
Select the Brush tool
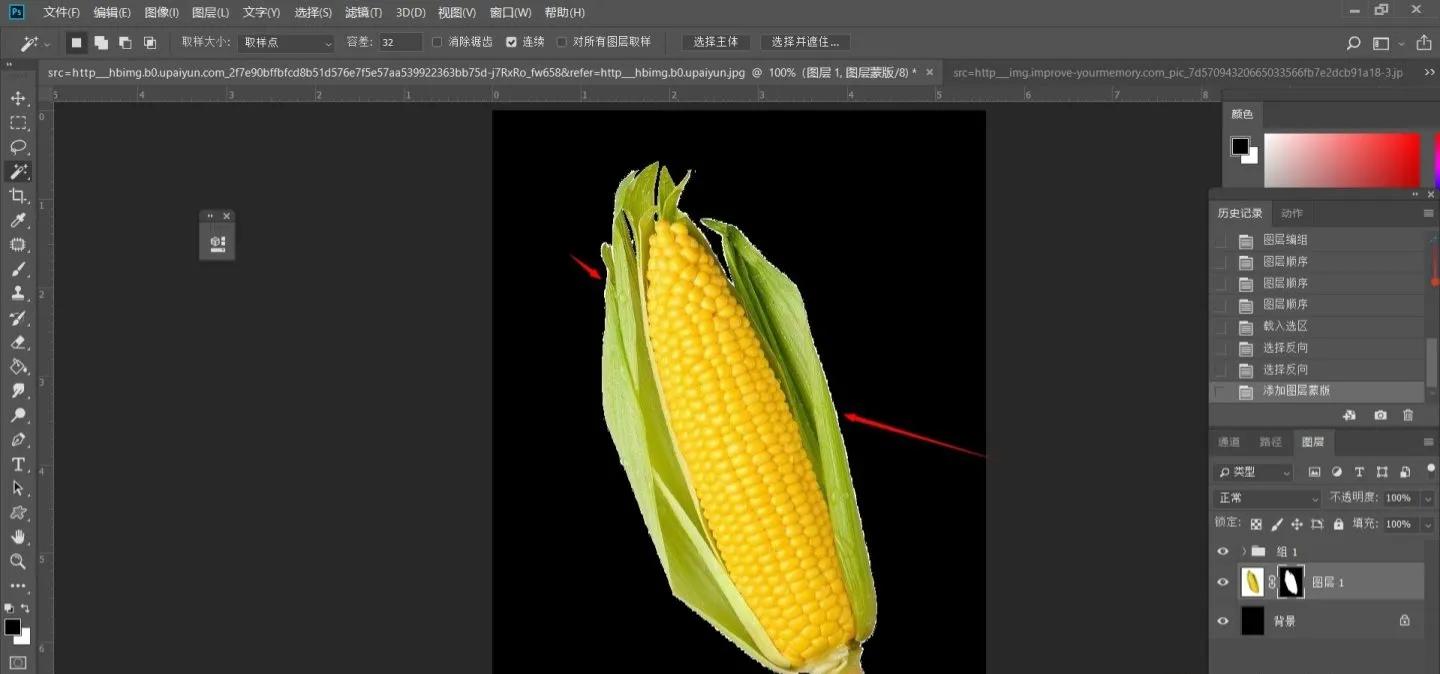[x=20, y=270]
